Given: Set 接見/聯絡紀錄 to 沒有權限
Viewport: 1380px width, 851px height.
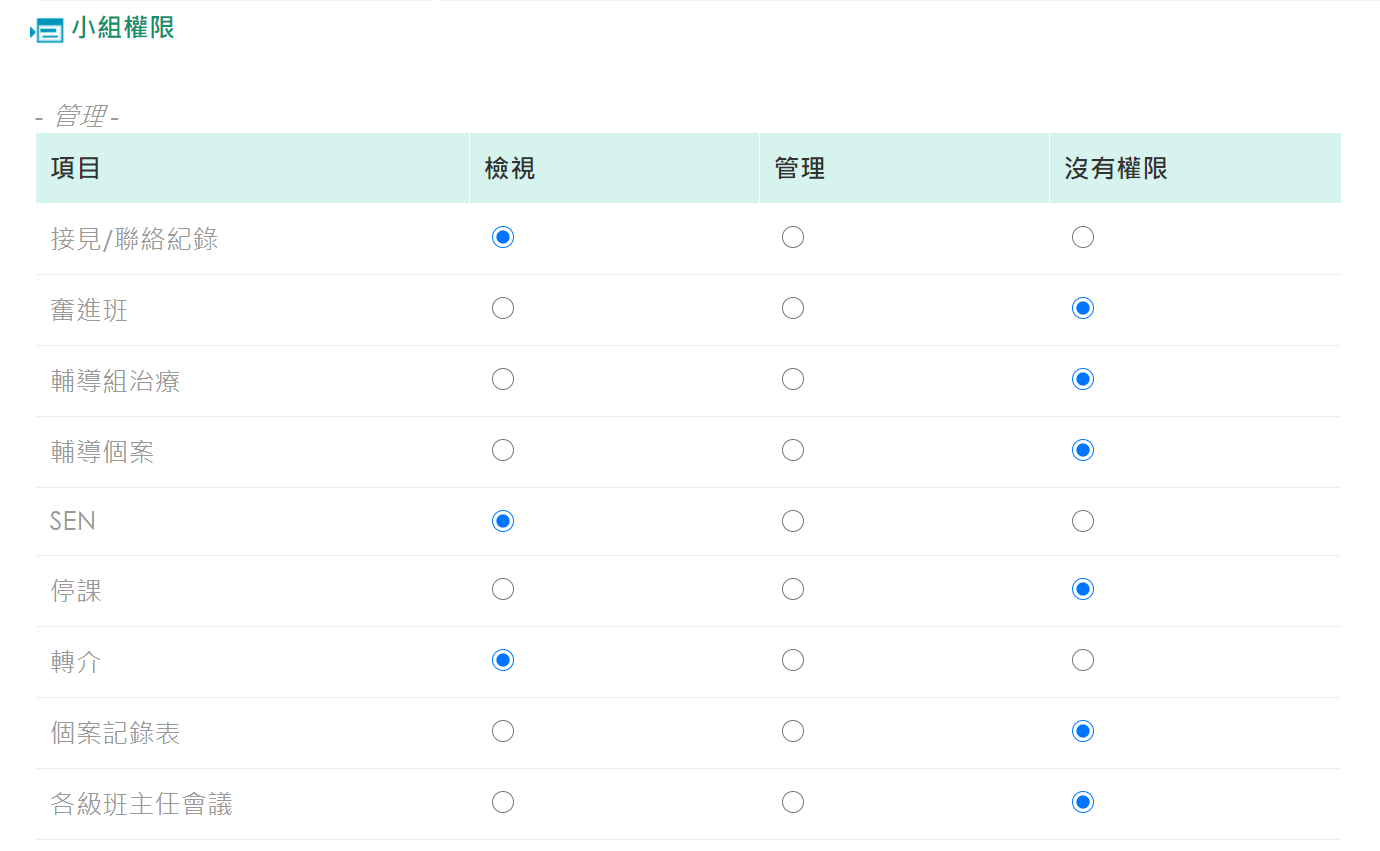Looking at the screenshot, I should coord(1083,237).
